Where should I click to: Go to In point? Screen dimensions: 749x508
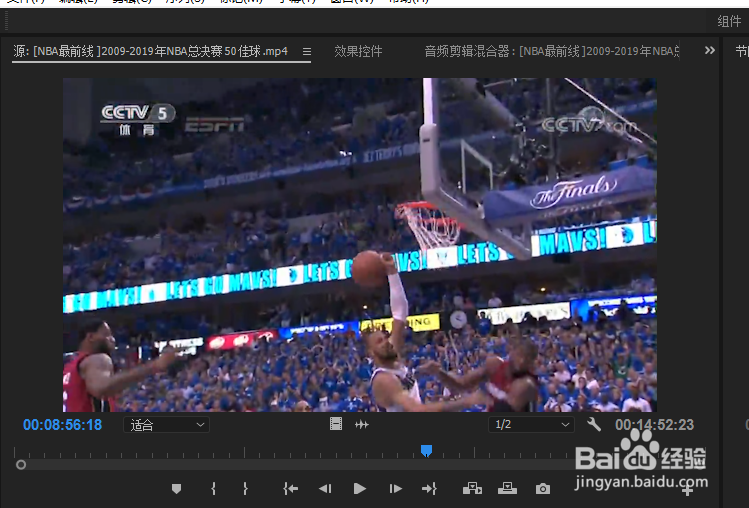(290, 488)
